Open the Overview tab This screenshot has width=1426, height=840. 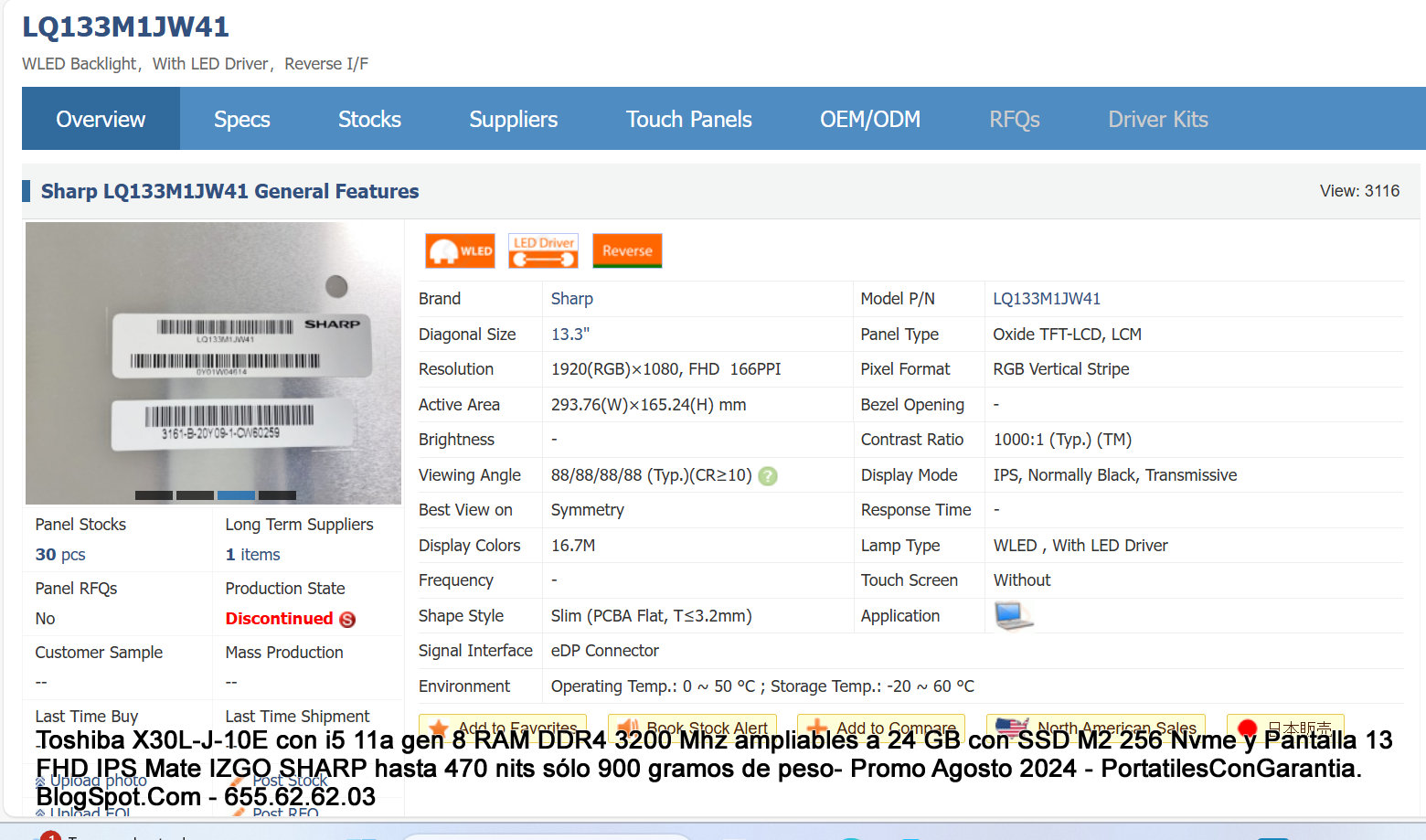point(101,119)
